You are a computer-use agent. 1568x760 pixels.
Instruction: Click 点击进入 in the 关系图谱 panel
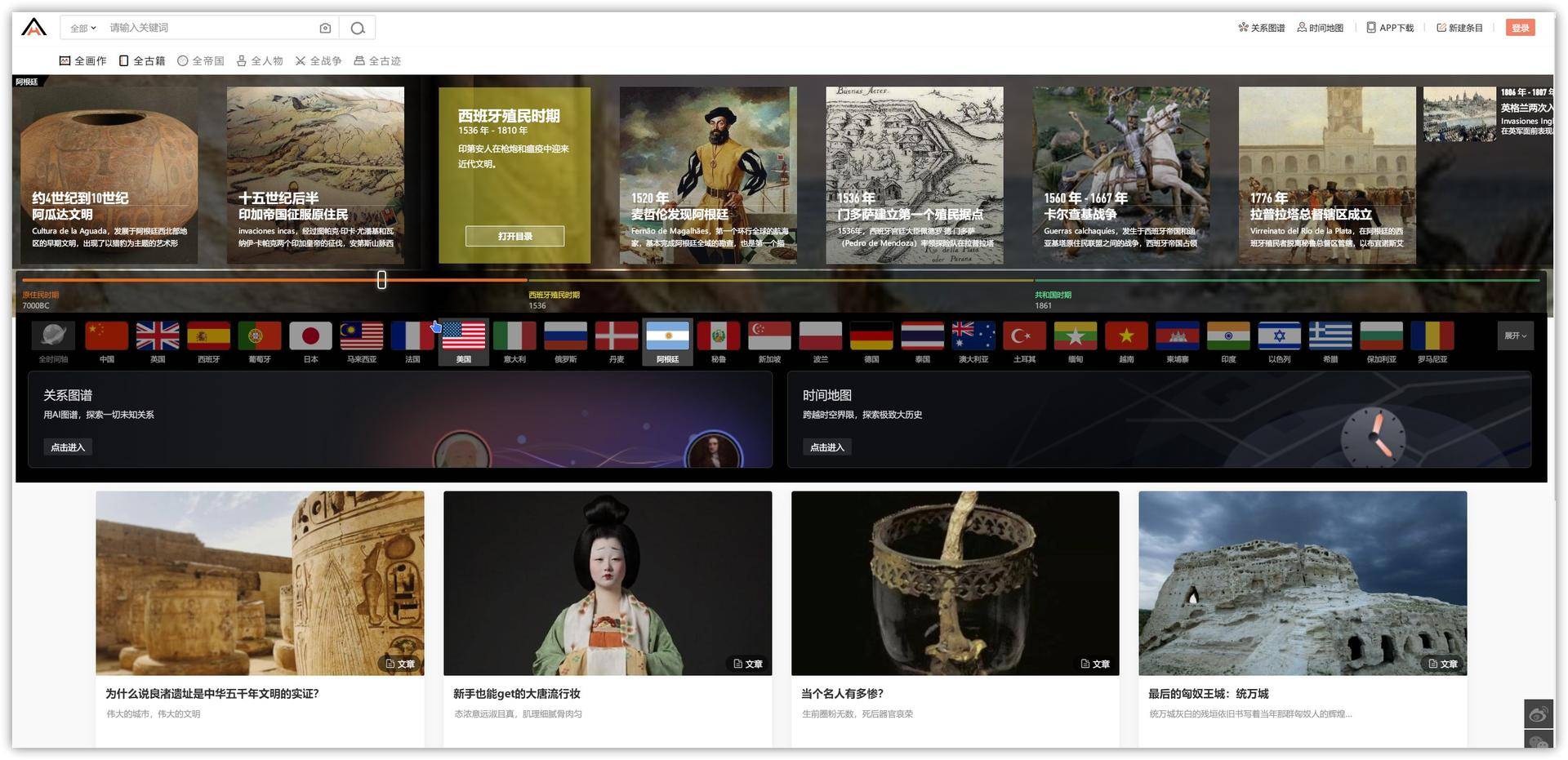[68, 447]
